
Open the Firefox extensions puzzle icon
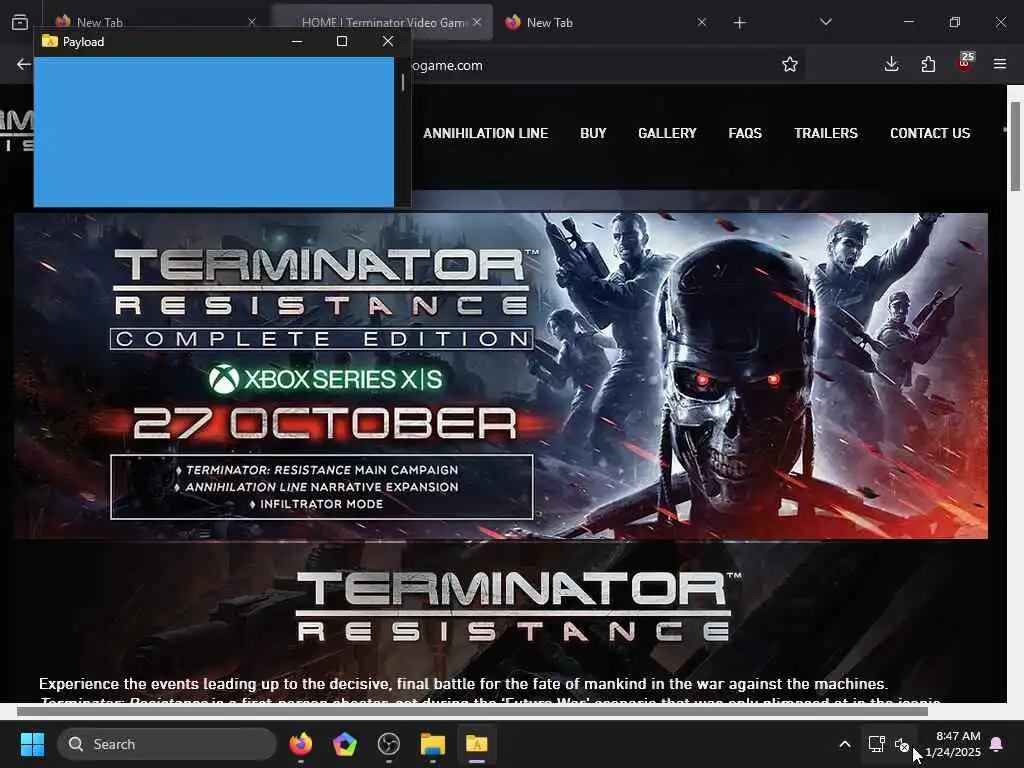coord(928,64)
